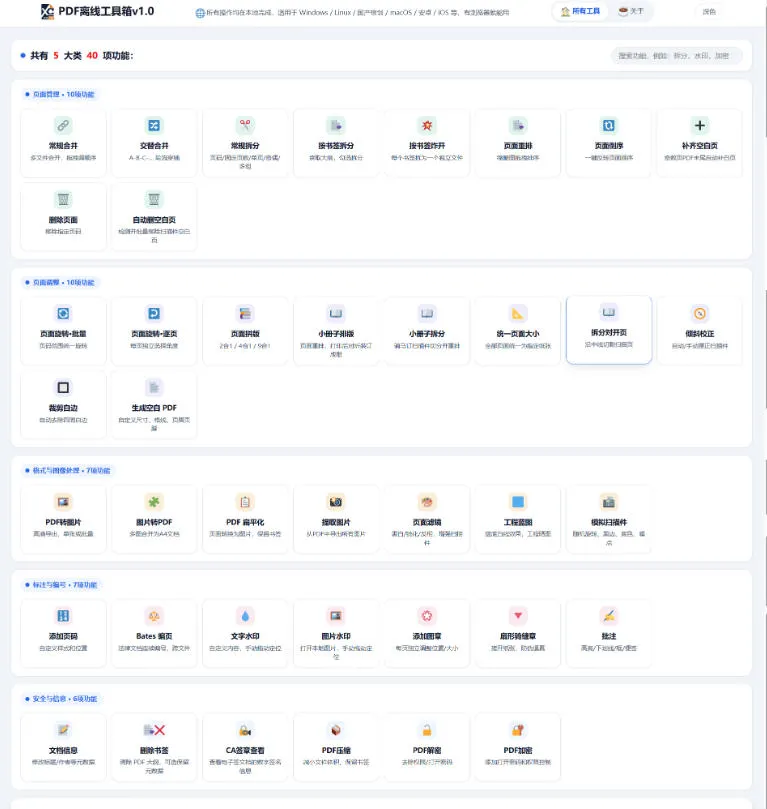Click the 格式与图像处理 · 7项功能 category label
The height and width of the screenshot is (809, 767).
68,471
